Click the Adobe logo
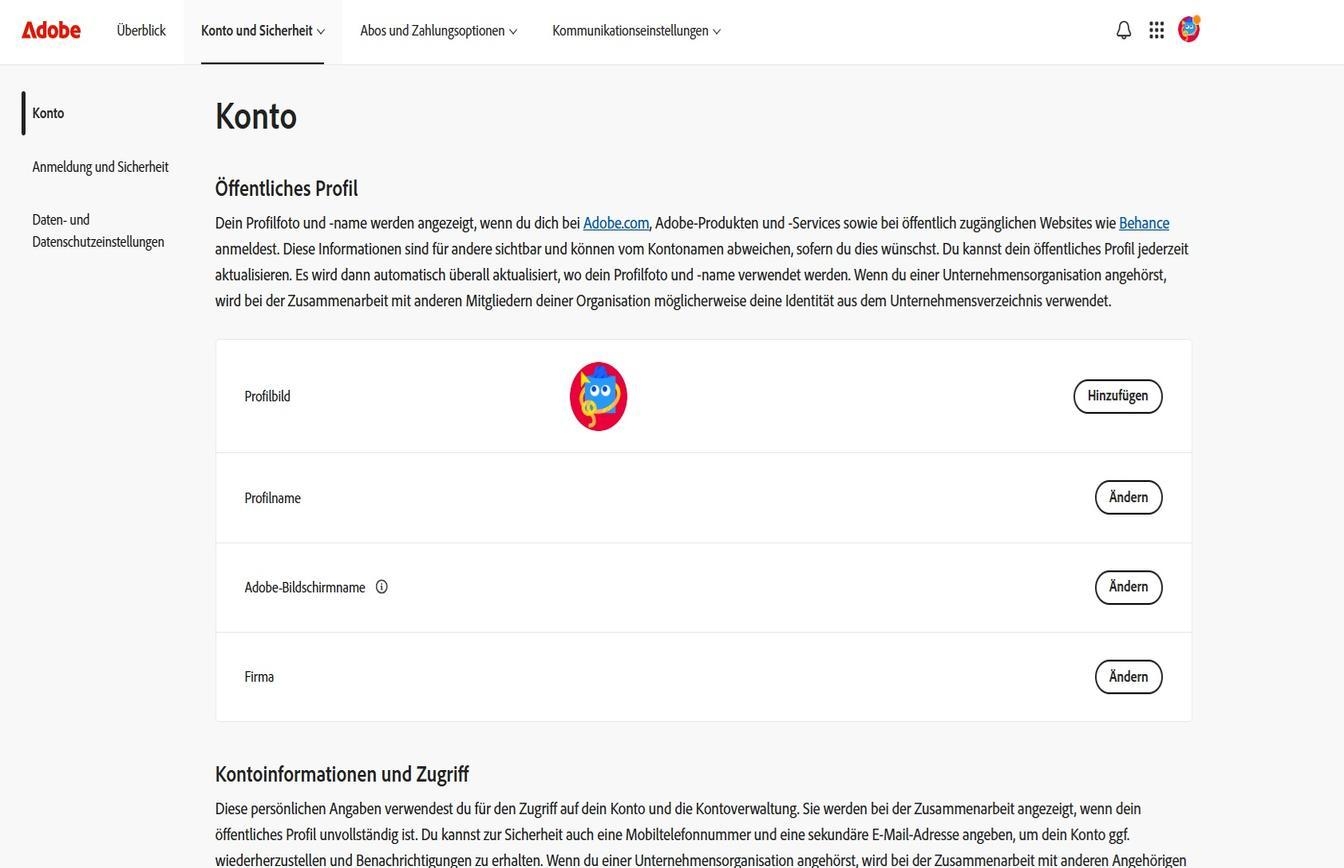Image resolution: width=1344 pixels, height=868 pixels. pos(50,29)
